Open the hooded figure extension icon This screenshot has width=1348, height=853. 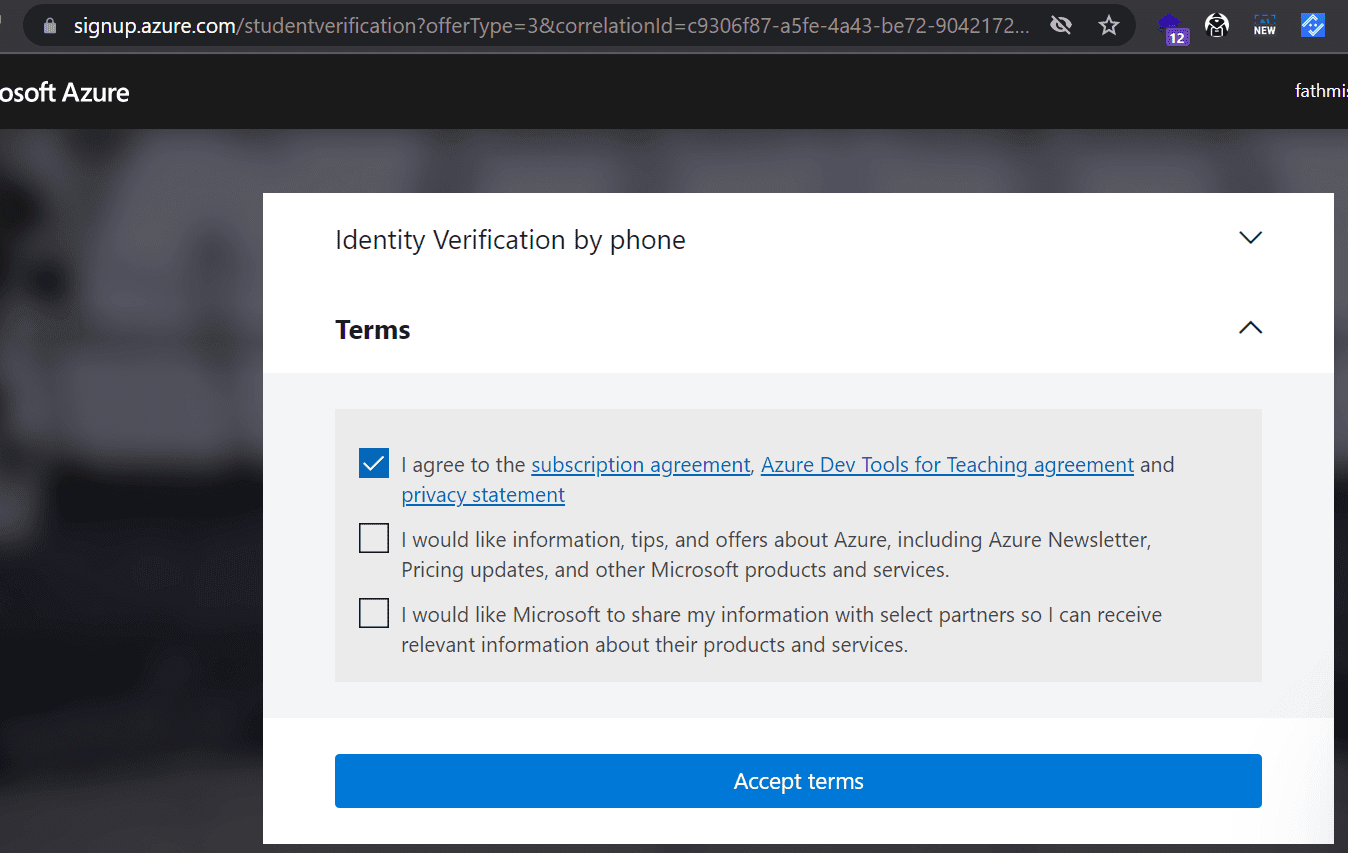1217,26
